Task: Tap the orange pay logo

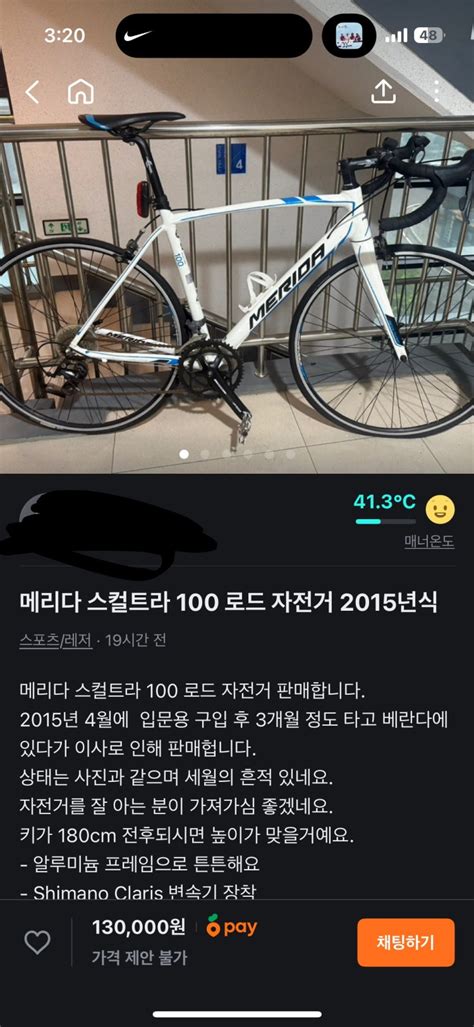Action: coord(232,927)
